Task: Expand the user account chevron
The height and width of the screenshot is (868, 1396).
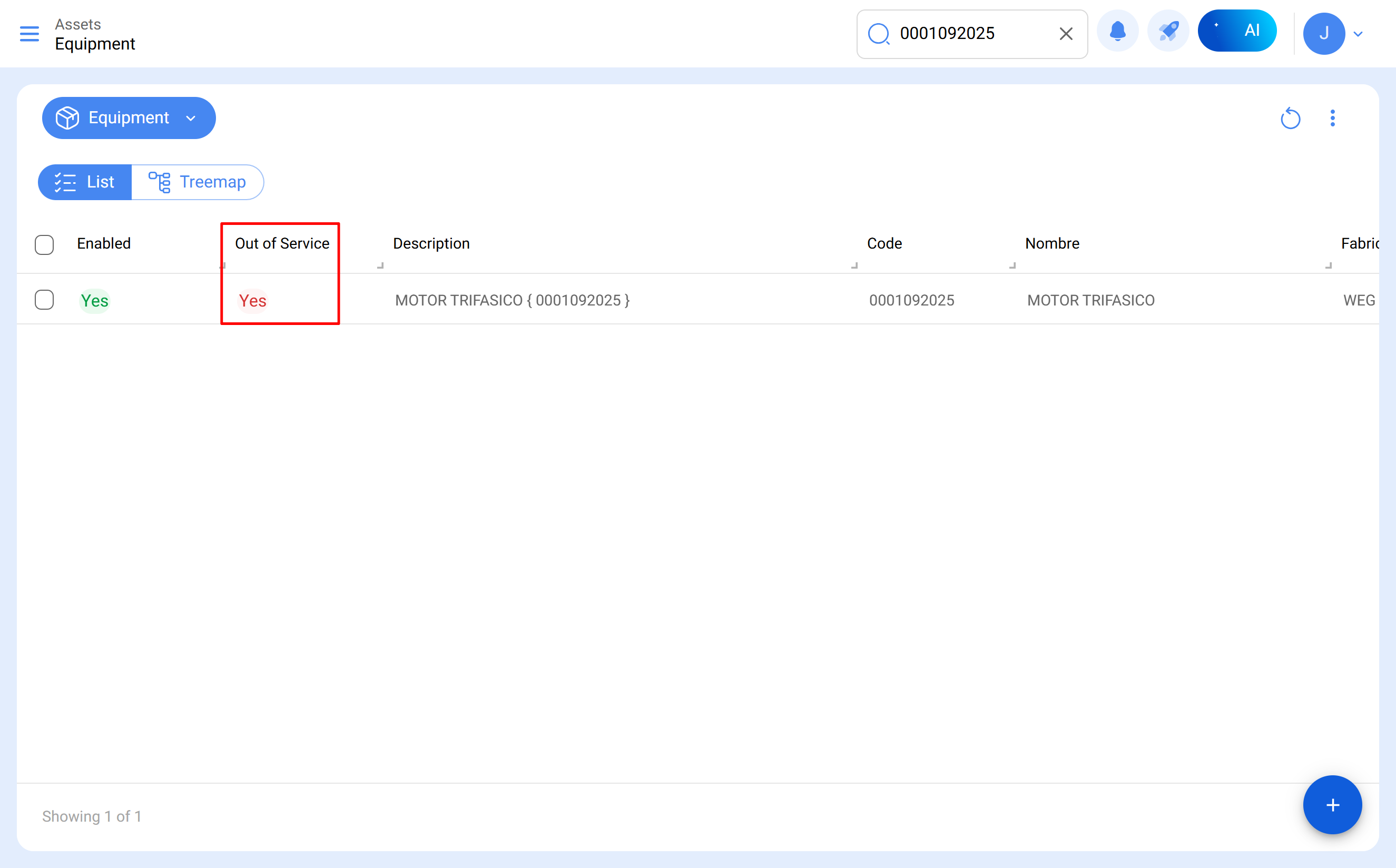Action: (x=1358, y=34)
